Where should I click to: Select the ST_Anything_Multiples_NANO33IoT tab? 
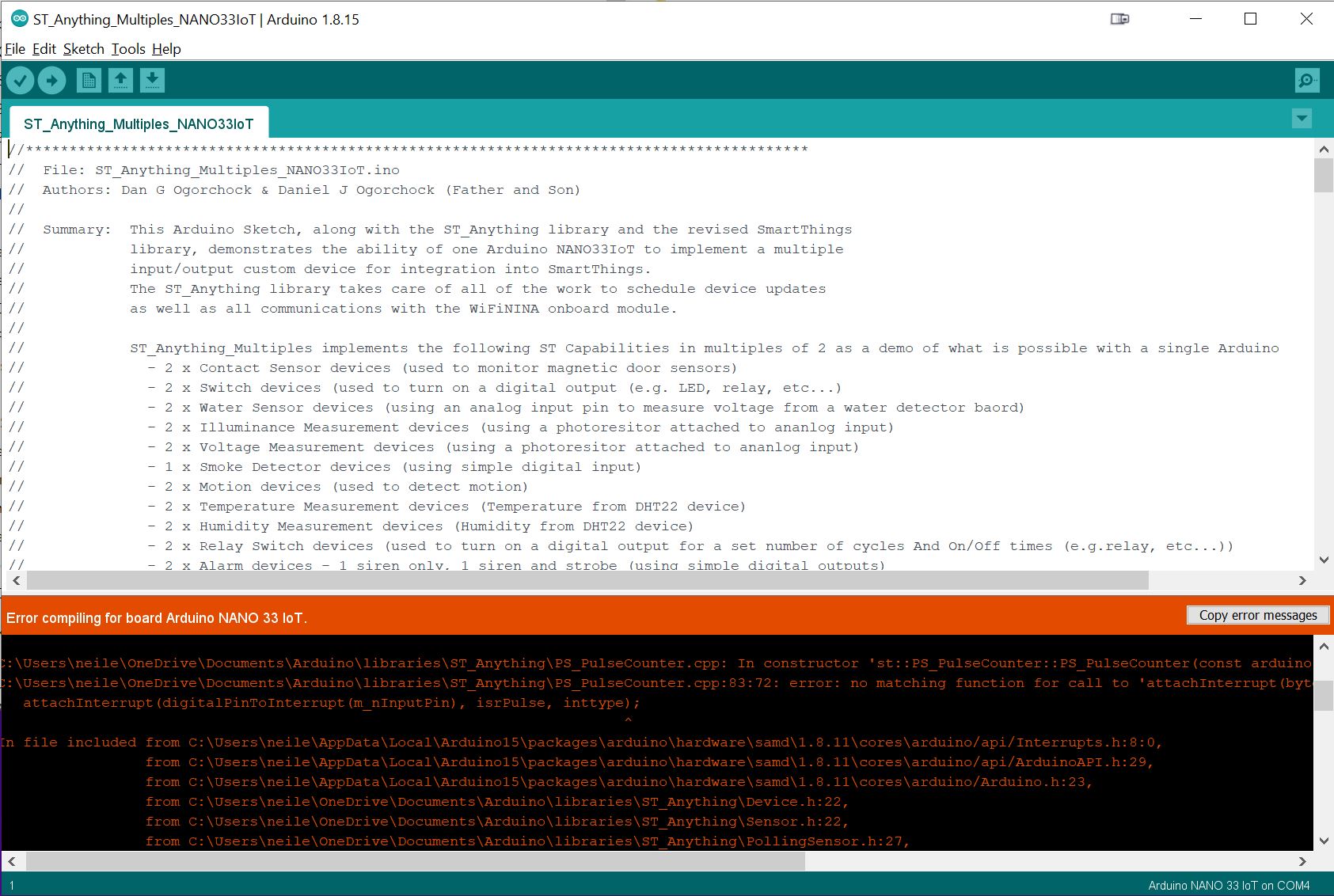[x=139, y=123]
